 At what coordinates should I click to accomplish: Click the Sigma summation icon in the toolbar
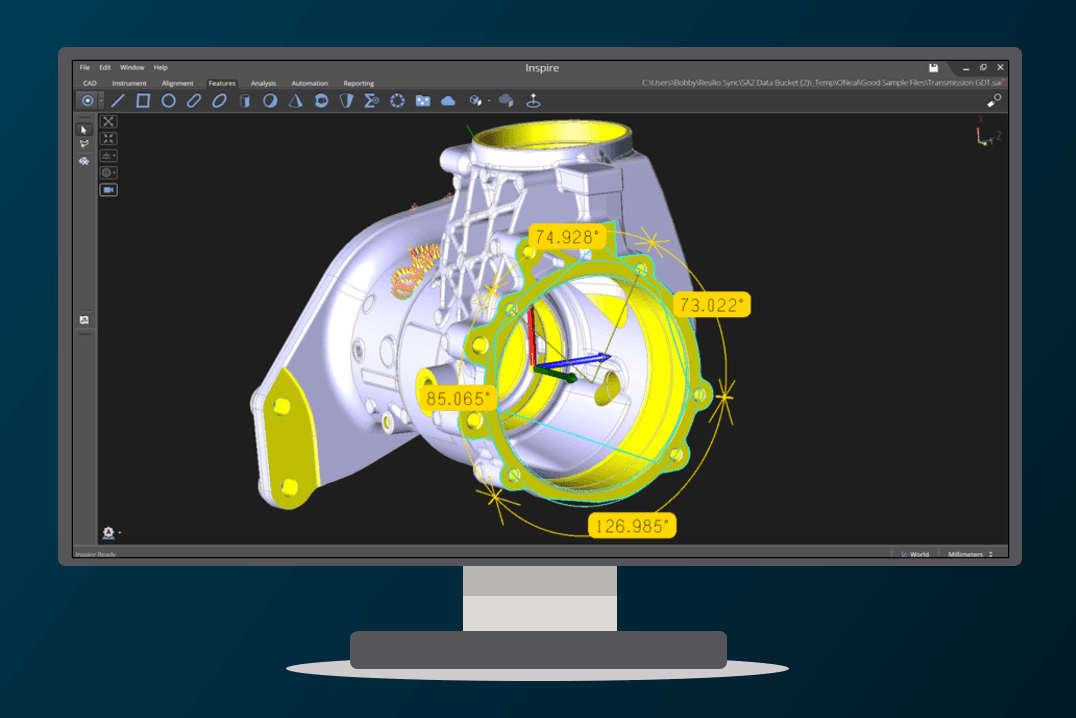370,100
